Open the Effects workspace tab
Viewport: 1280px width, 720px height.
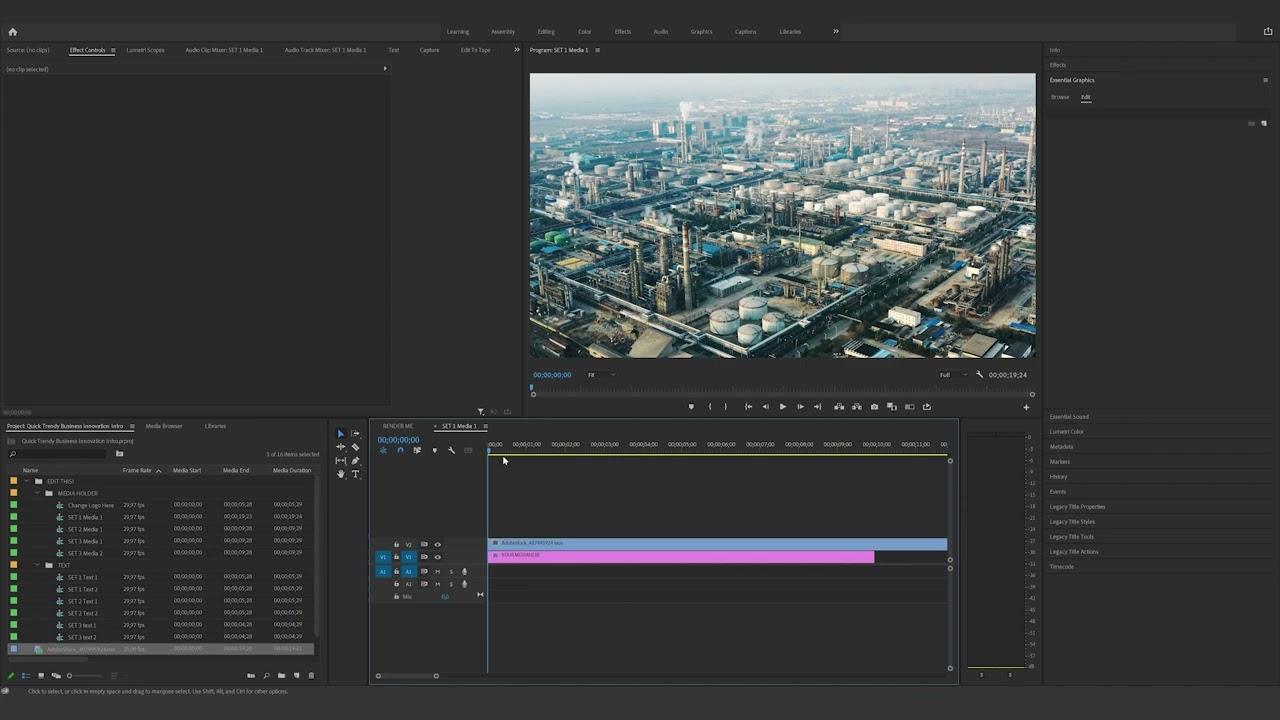tap(623, 32)
